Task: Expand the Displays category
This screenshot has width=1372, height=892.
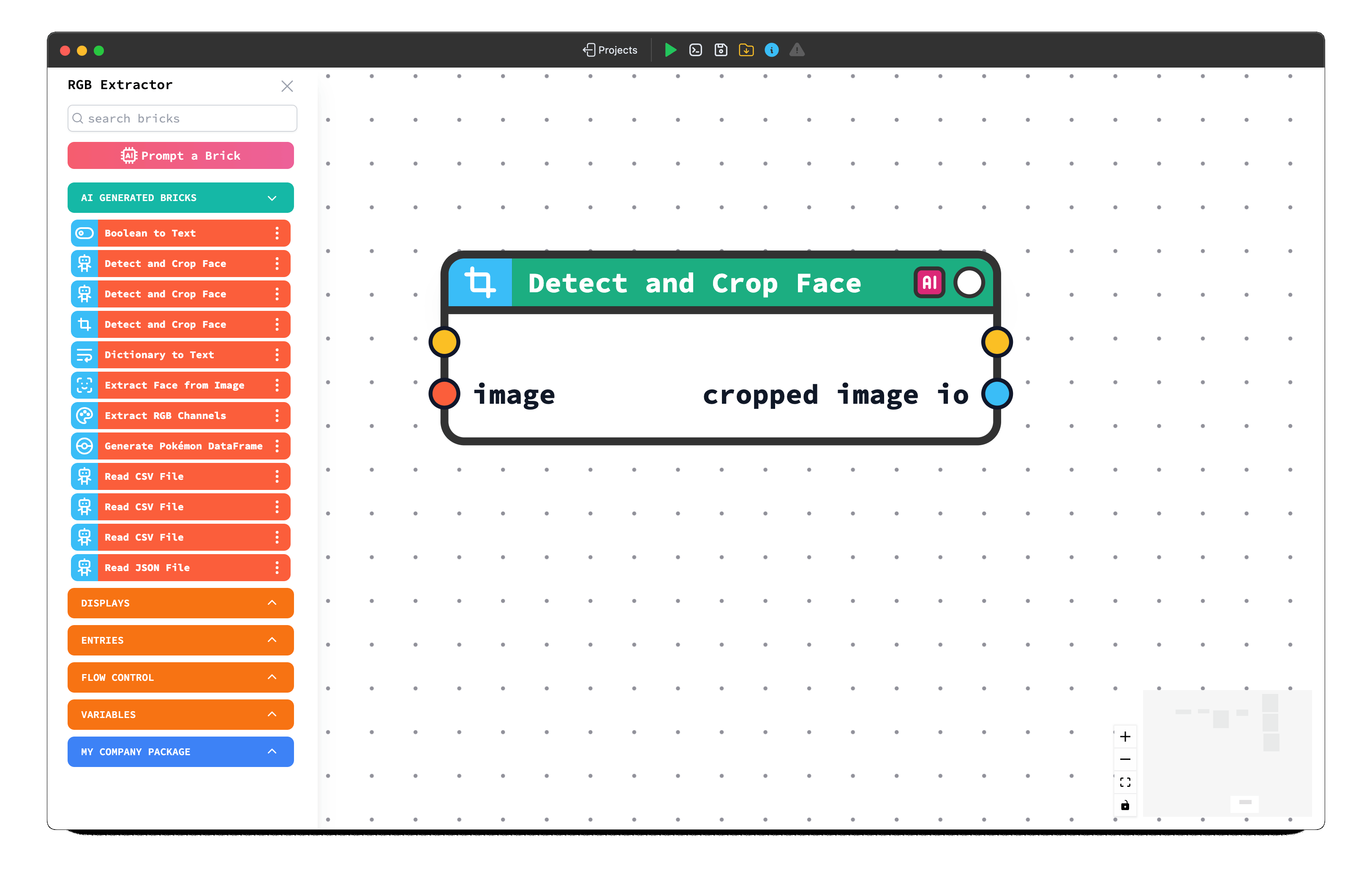Action: tap(272, 603)
